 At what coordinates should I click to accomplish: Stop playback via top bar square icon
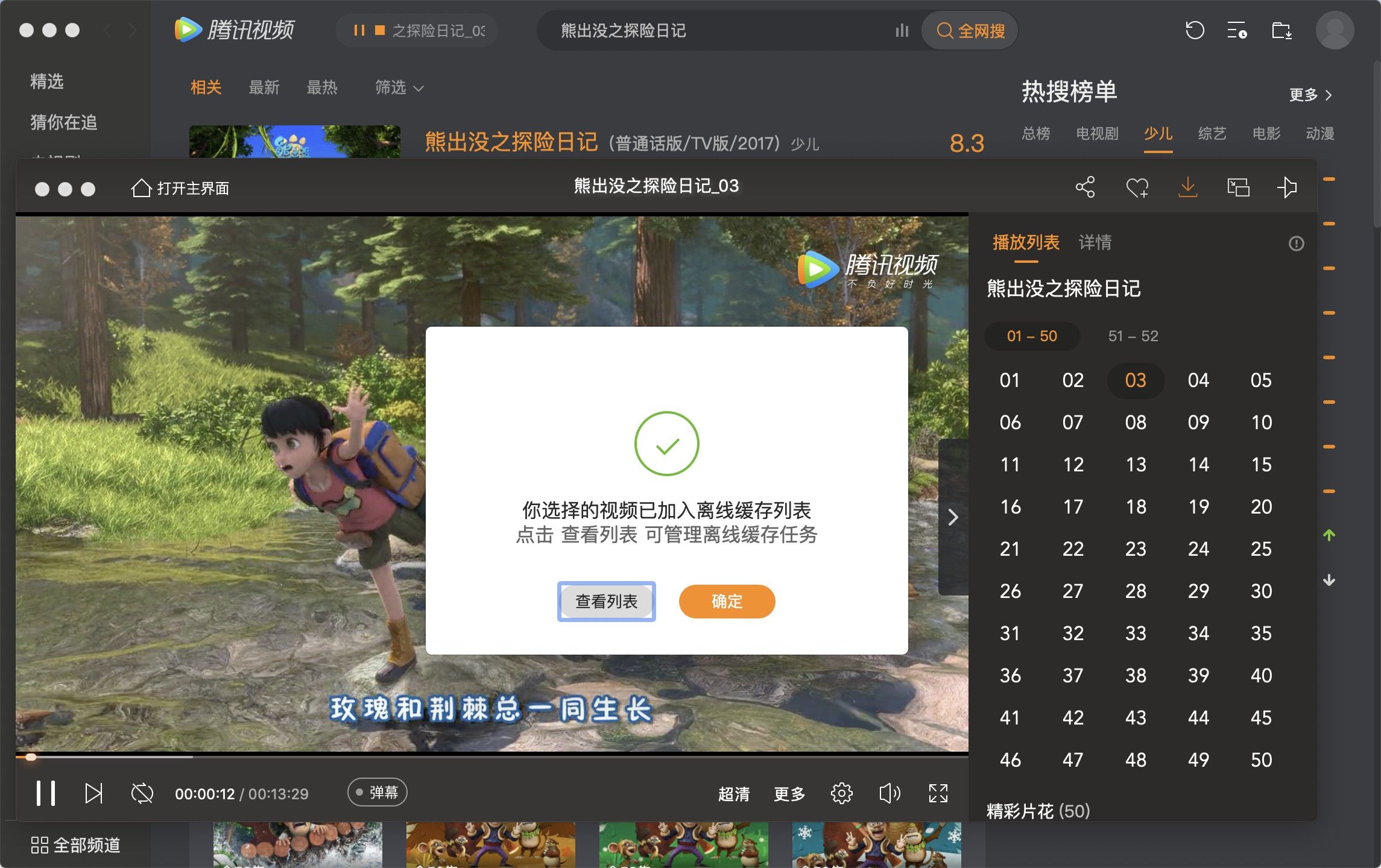[380, 30]
